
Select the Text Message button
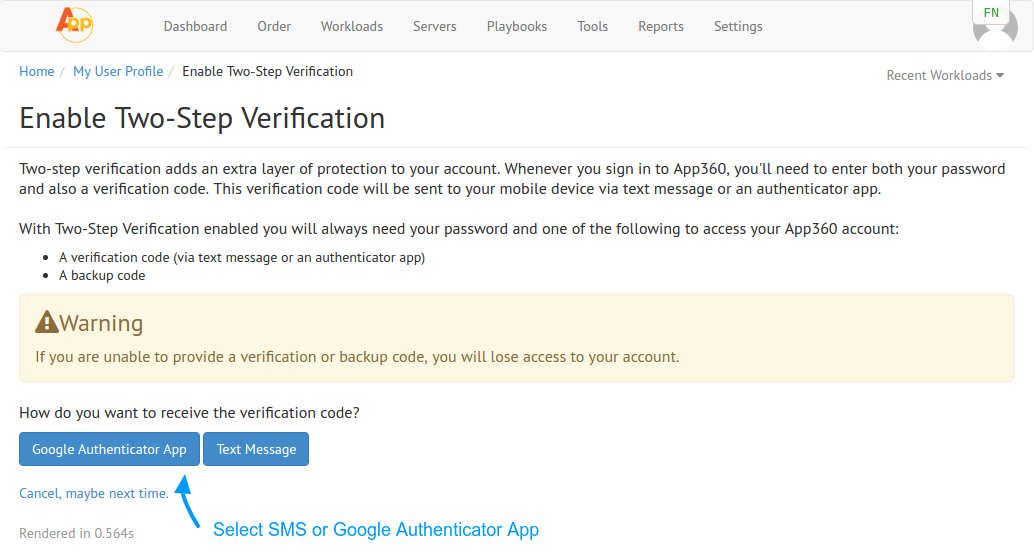(256, 449)
